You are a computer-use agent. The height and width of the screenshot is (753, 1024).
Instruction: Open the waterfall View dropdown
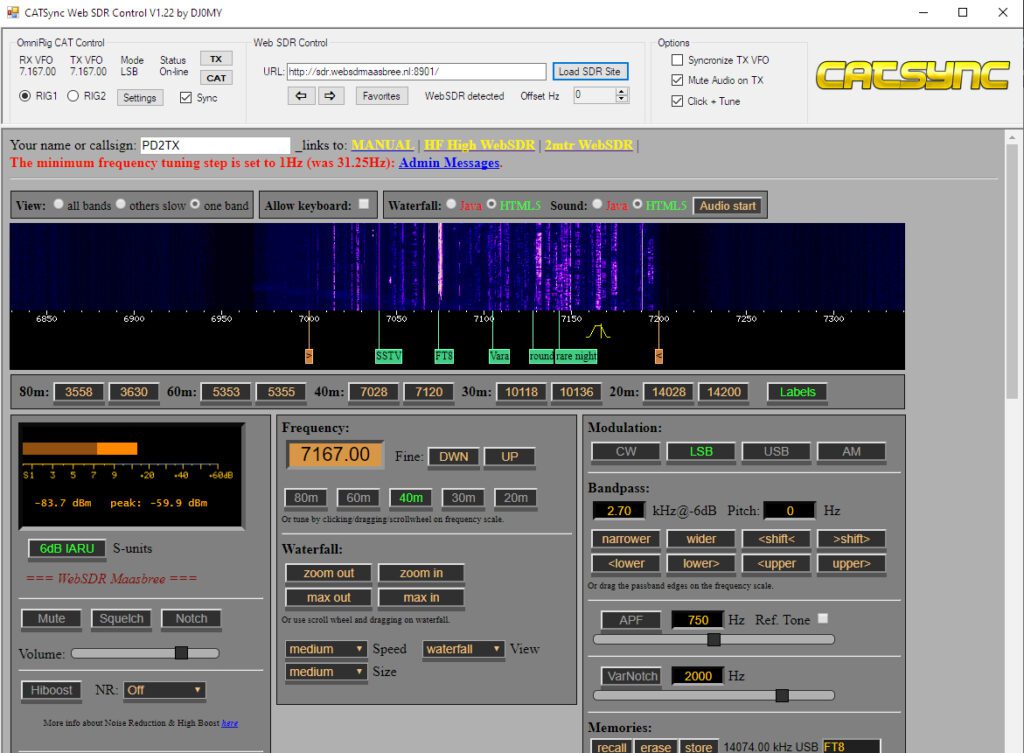pos(462,649)
